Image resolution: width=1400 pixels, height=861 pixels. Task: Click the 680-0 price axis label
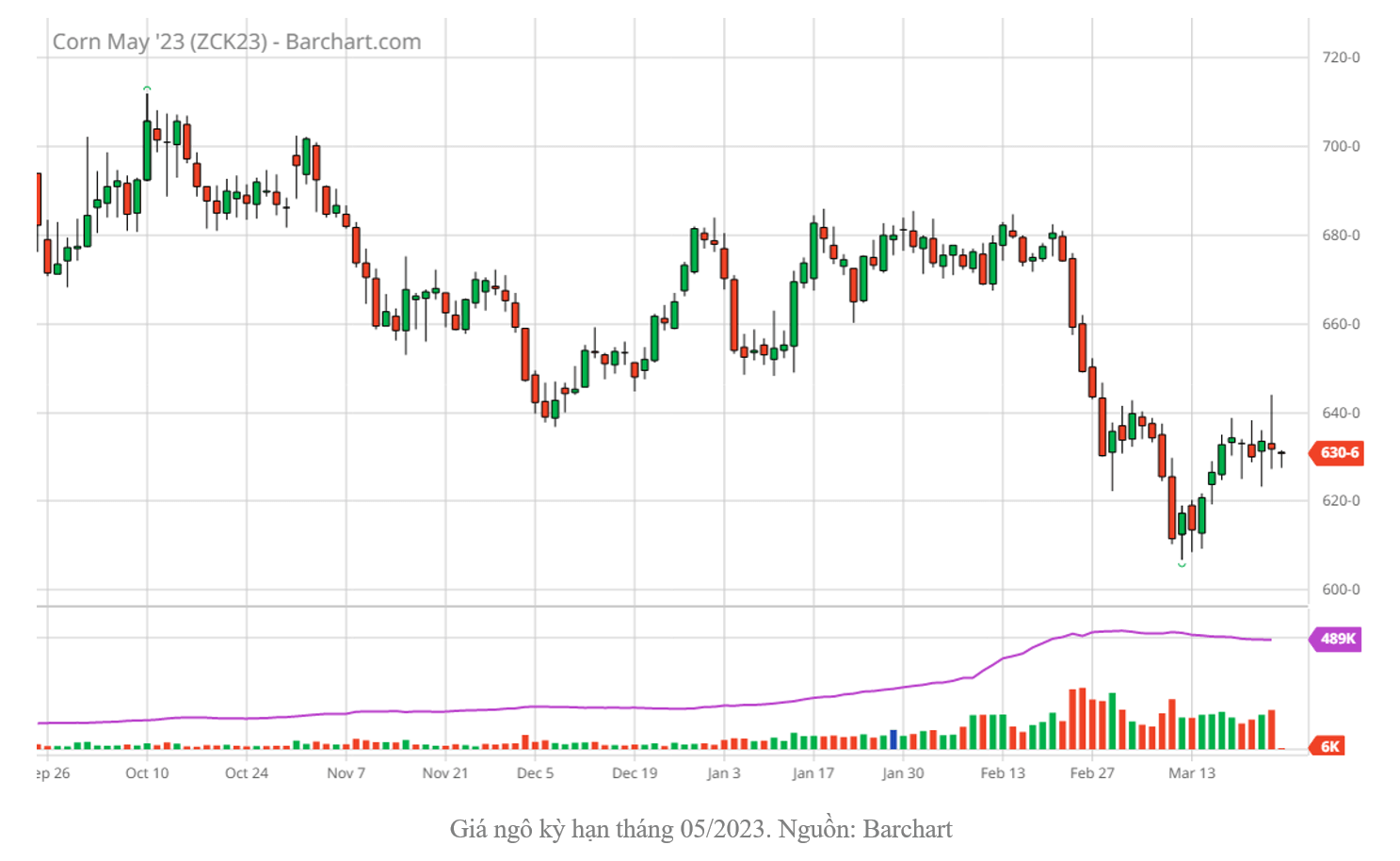[x=1341, y=235]
